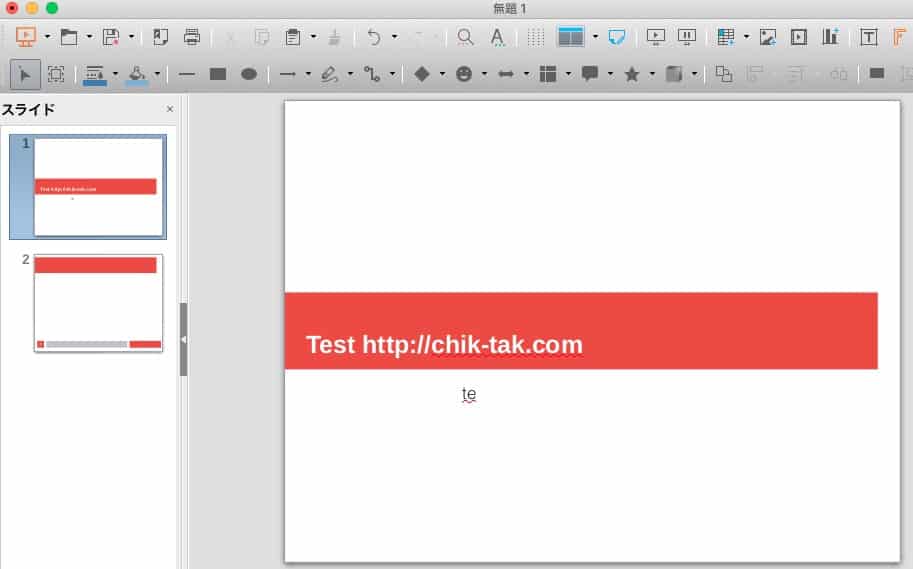Viewport: 913px width, 569px height.
Task: Expand the Undo history dropdown arrow
Action: coord(394,37)
